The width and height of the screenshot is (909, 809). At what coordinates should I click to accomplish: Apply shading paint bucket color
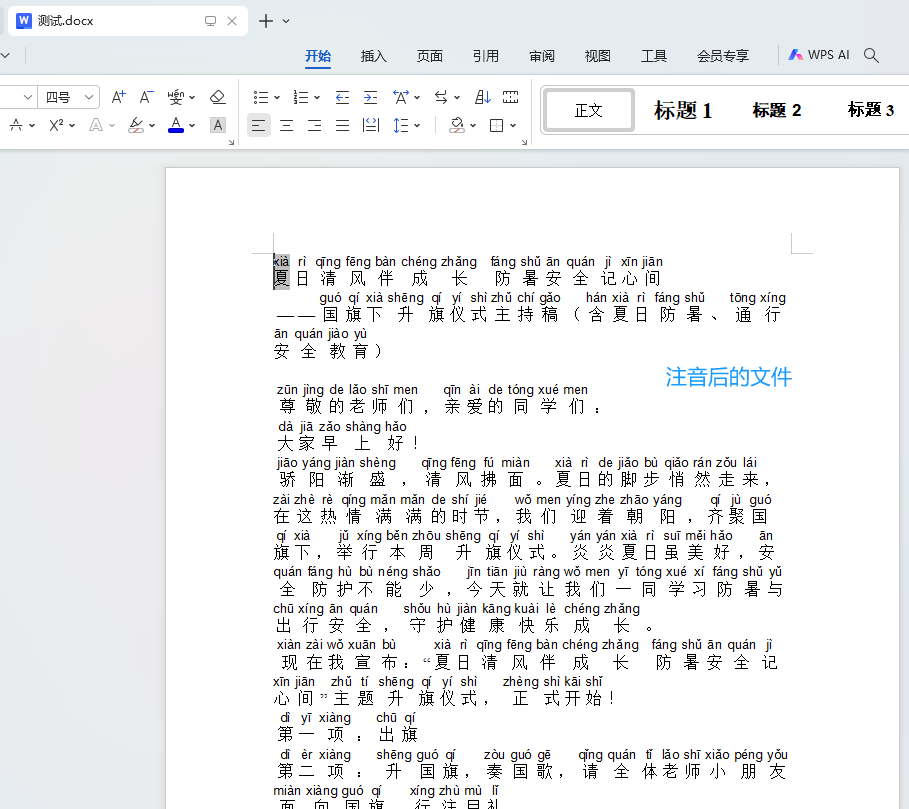[x=457, y=125]
